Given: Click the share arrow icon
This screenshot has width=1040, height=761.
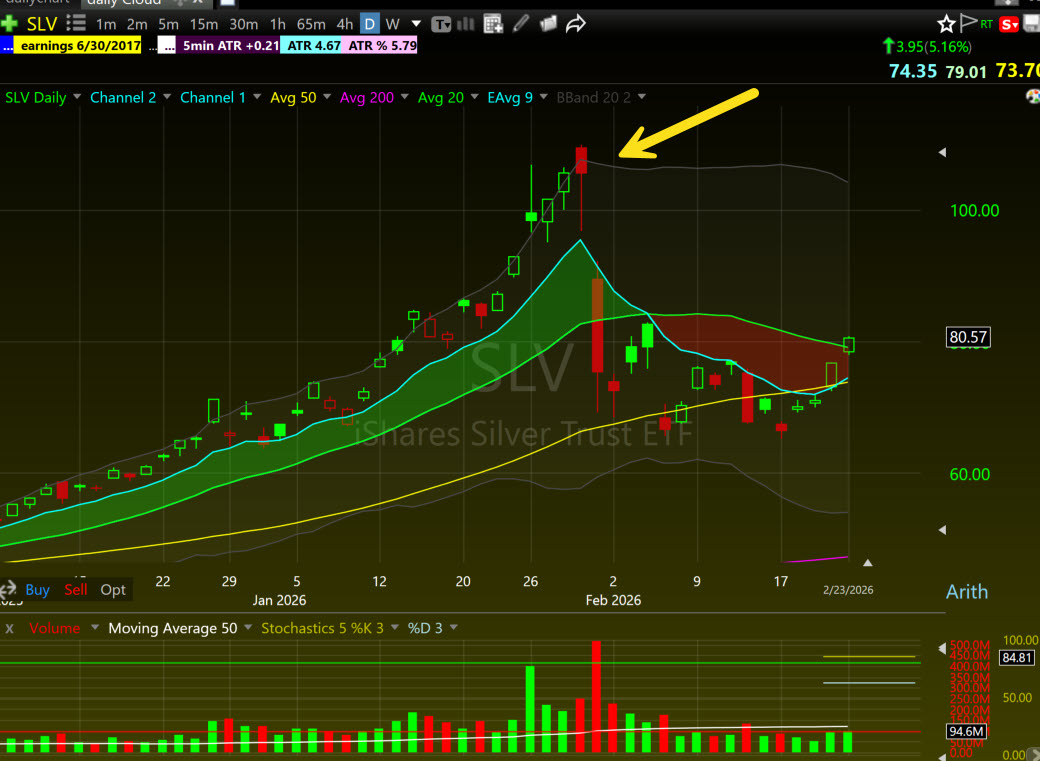Looking at the screenshot, I should point(575,25).
